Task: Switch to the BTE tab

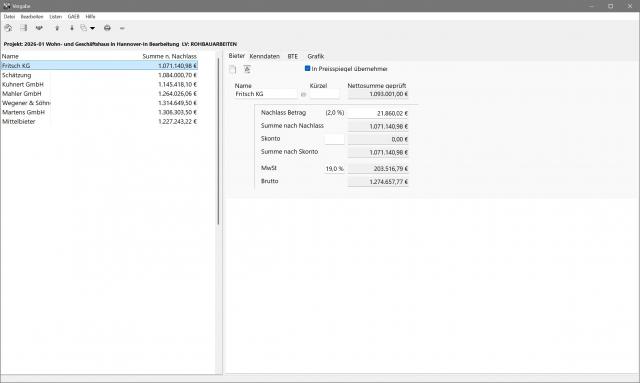Action: [293, 56]
